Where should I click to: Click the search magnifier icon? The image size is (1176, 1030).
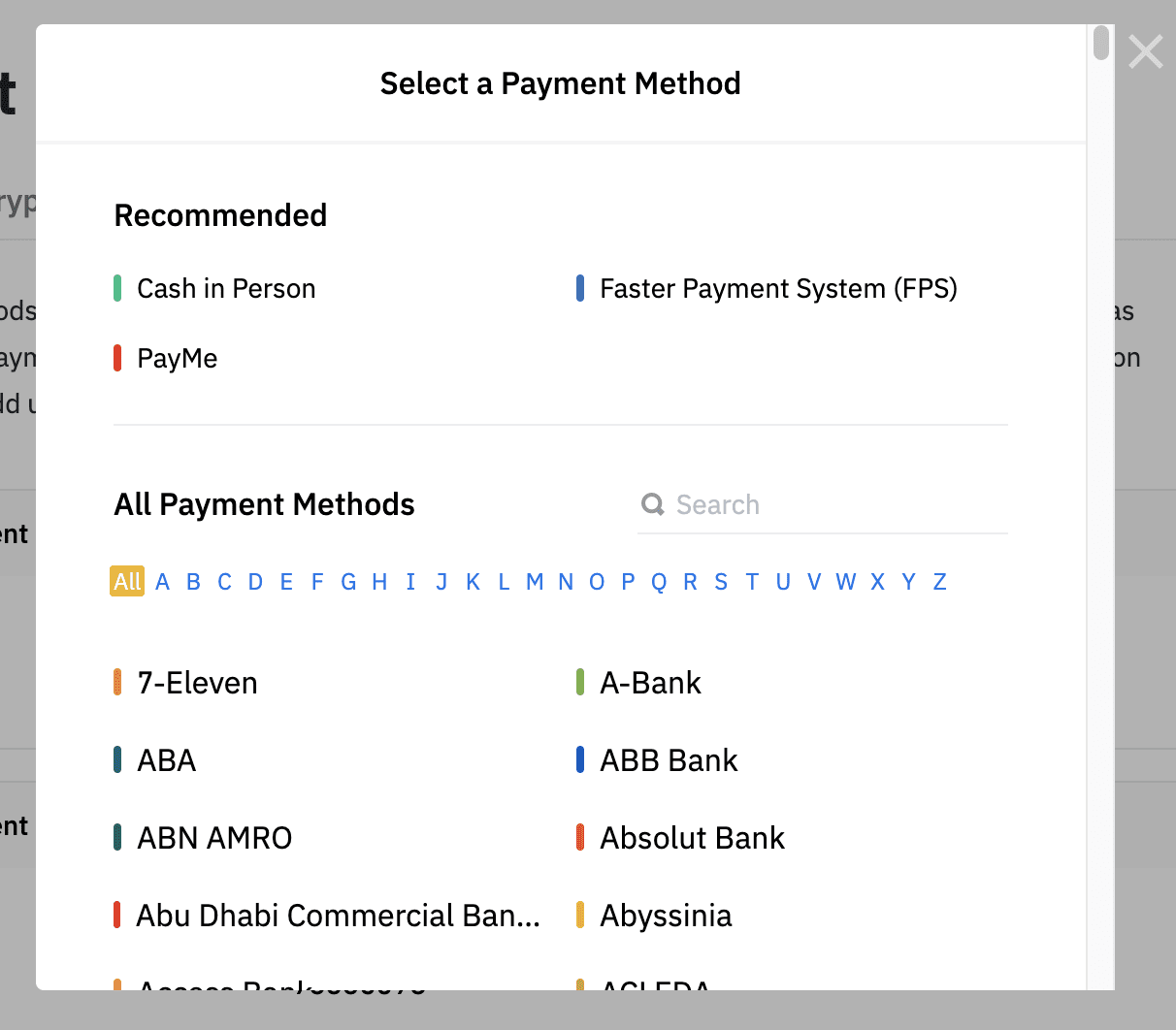[x=653, y=504]
